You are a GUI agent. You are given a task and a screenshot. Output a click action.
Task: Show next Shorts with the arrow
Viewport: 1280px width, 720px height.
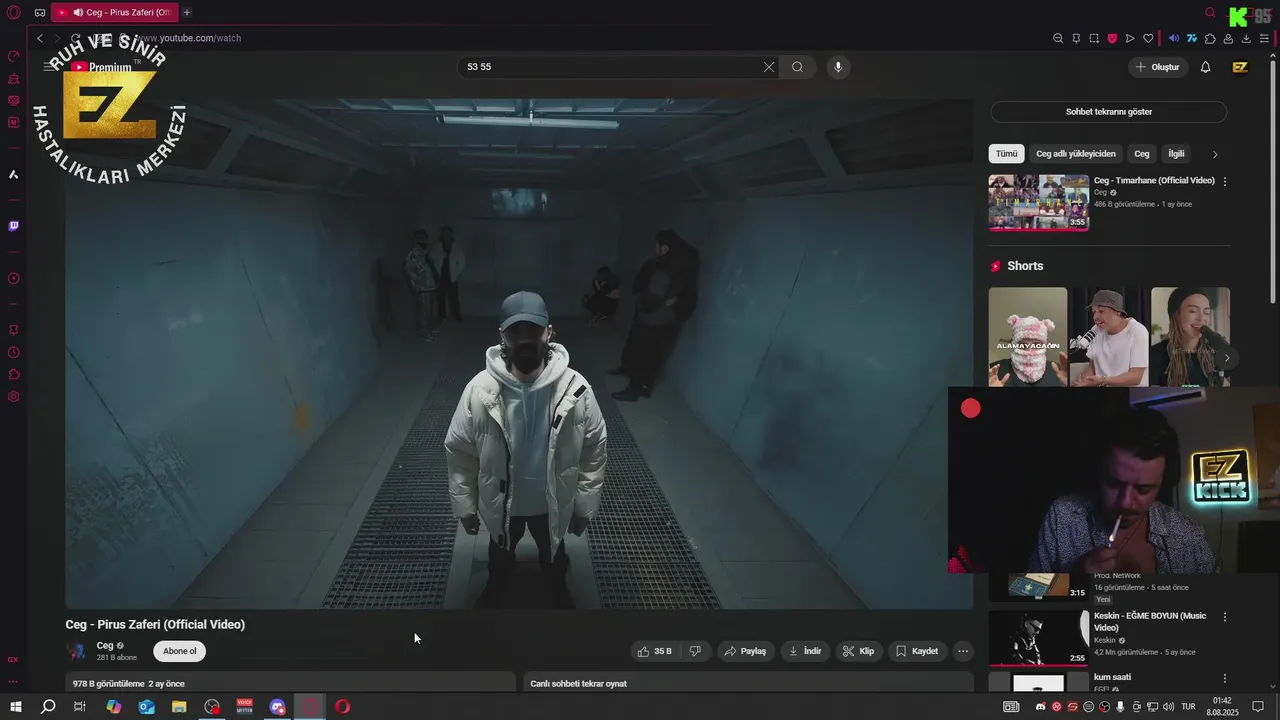(x=1227, y=358)
